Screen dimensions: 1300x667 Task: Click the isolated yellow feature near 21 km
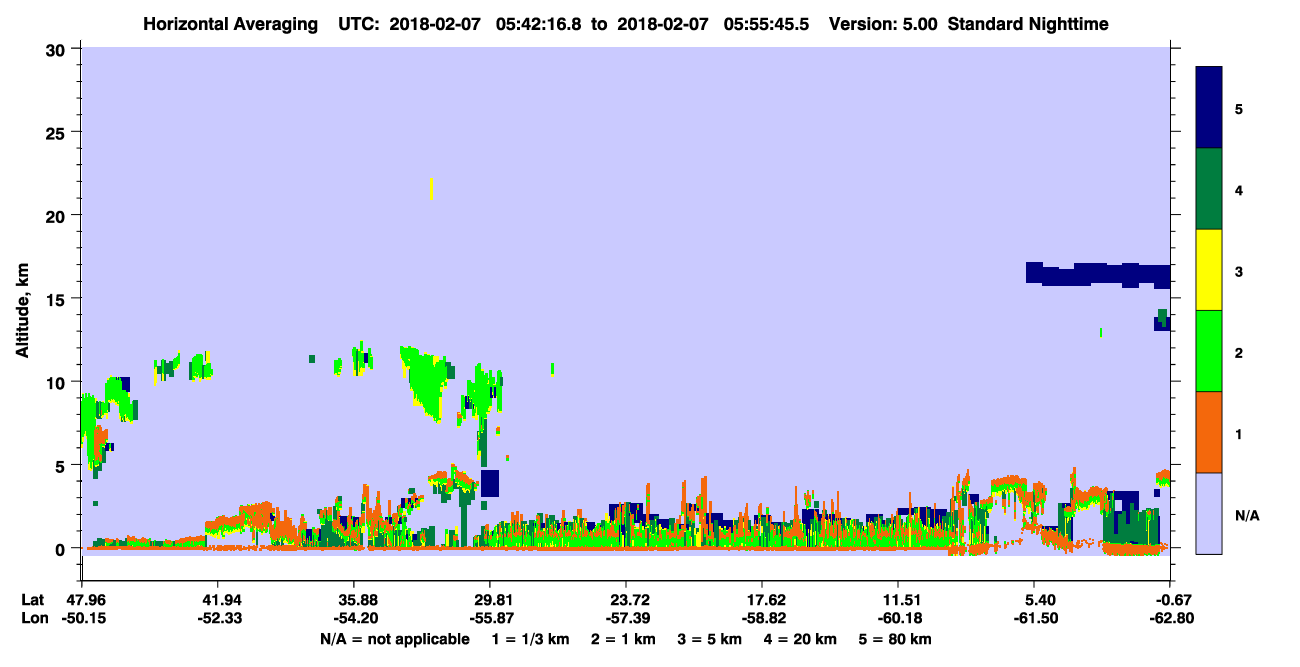pos(431,188)
